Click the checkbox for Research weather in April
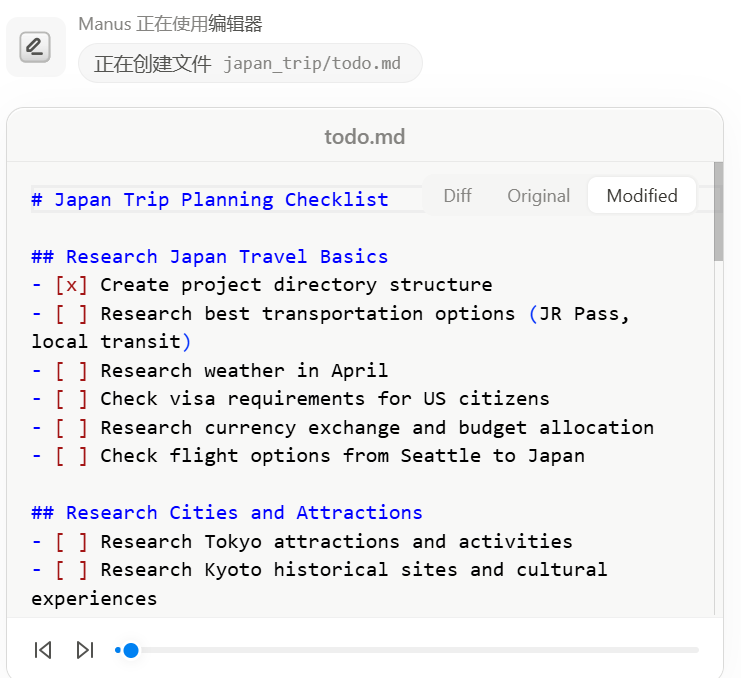Screen dimensions: 741x678 (71, 370)
